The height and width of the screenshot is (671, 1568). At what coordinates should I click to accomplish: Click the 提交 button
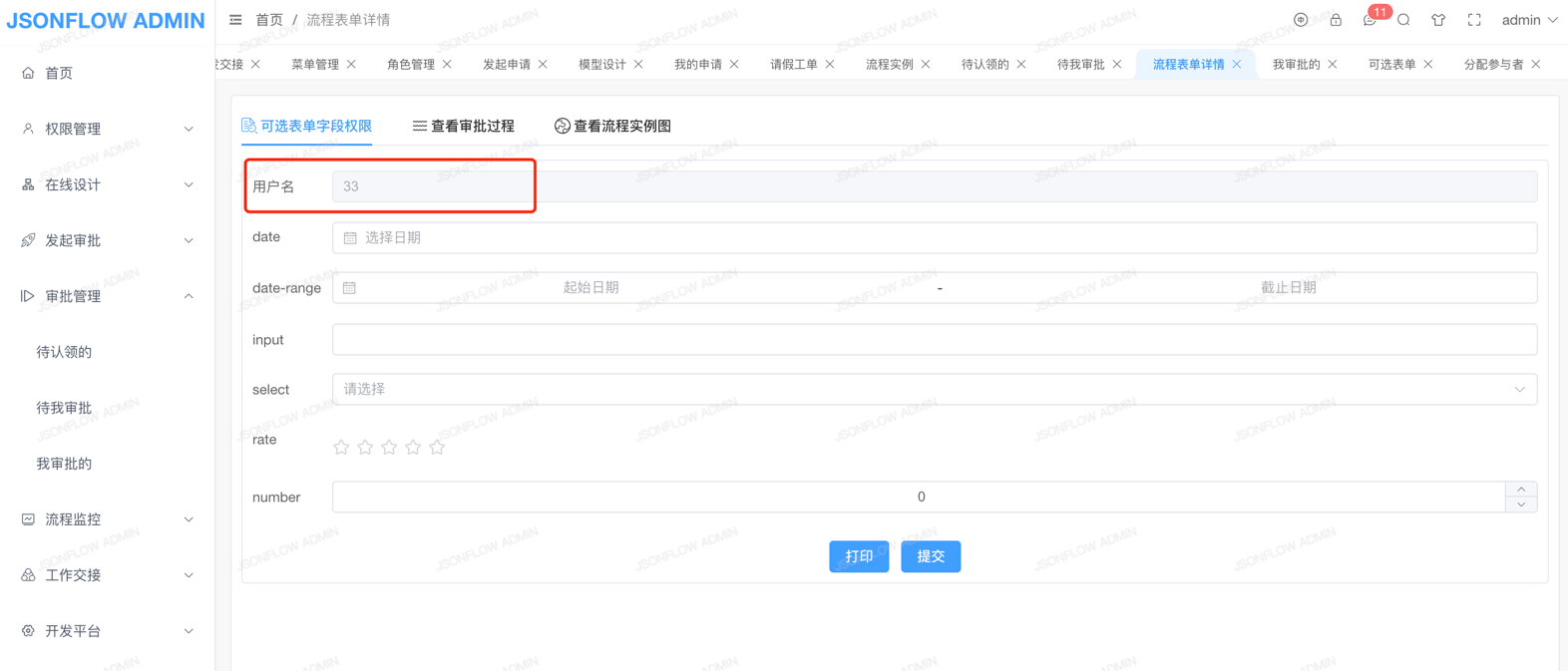click(x=931, y=556)
